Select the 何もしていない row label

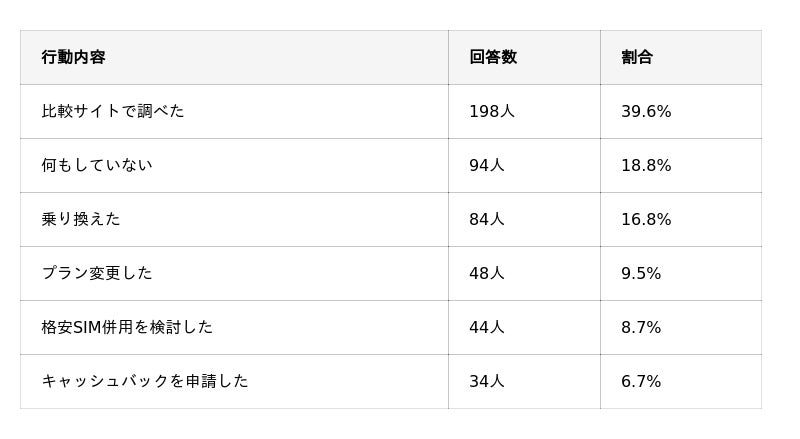click(x=97, y=165)
